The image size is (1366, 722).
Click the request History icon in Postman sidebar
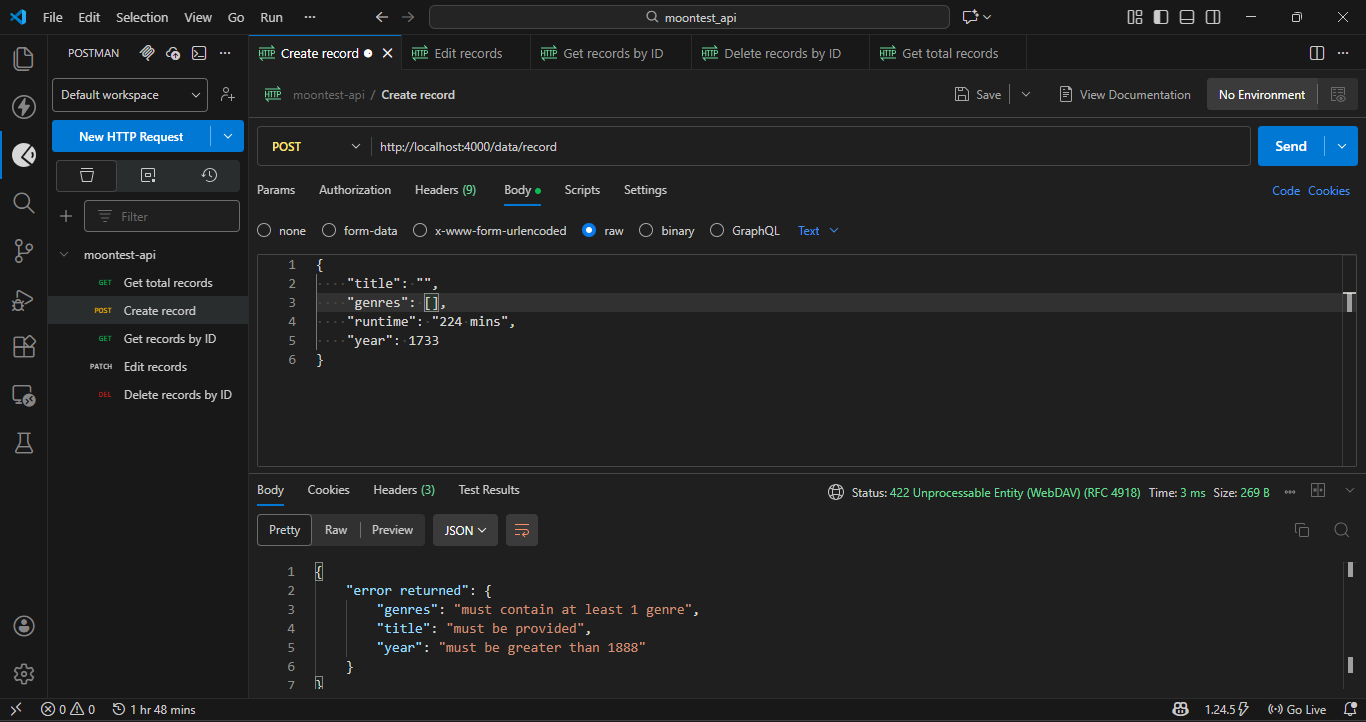pyautogui.click(x=208, y=175)
